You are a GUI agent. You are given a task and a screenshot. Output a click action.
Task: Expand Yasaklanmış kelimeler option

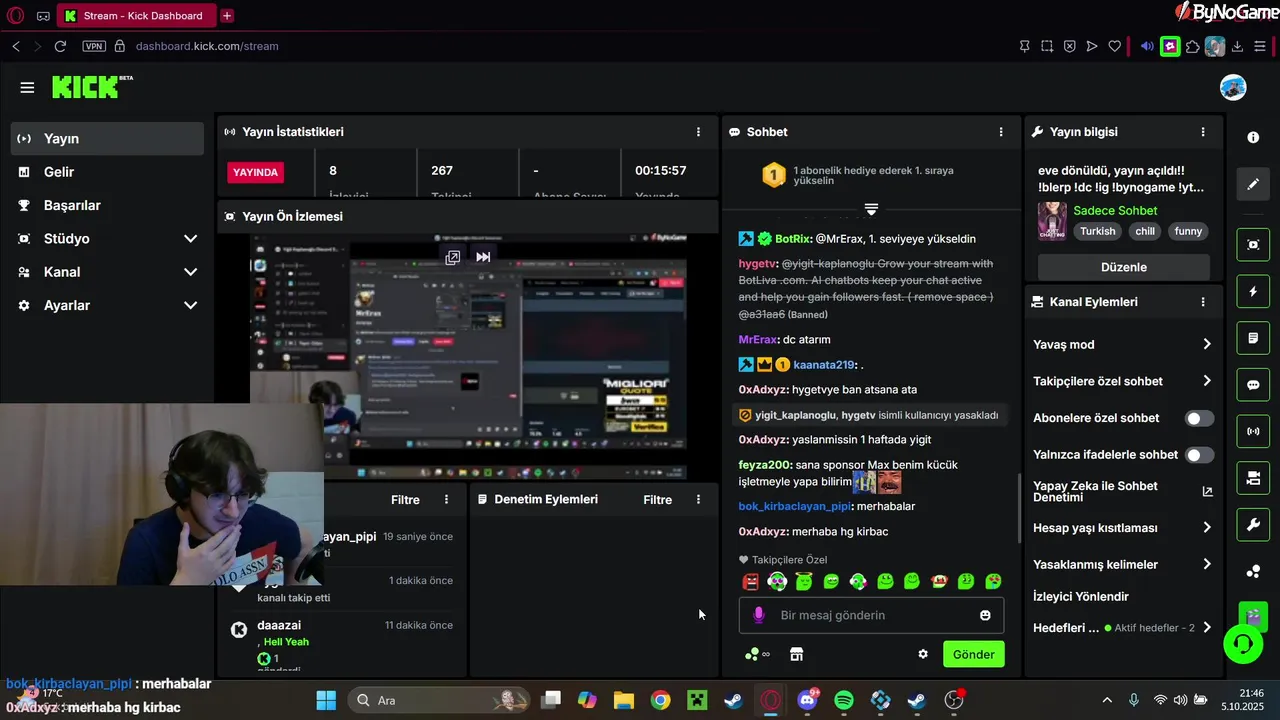pyautogui.click(x=1207, y=564)
